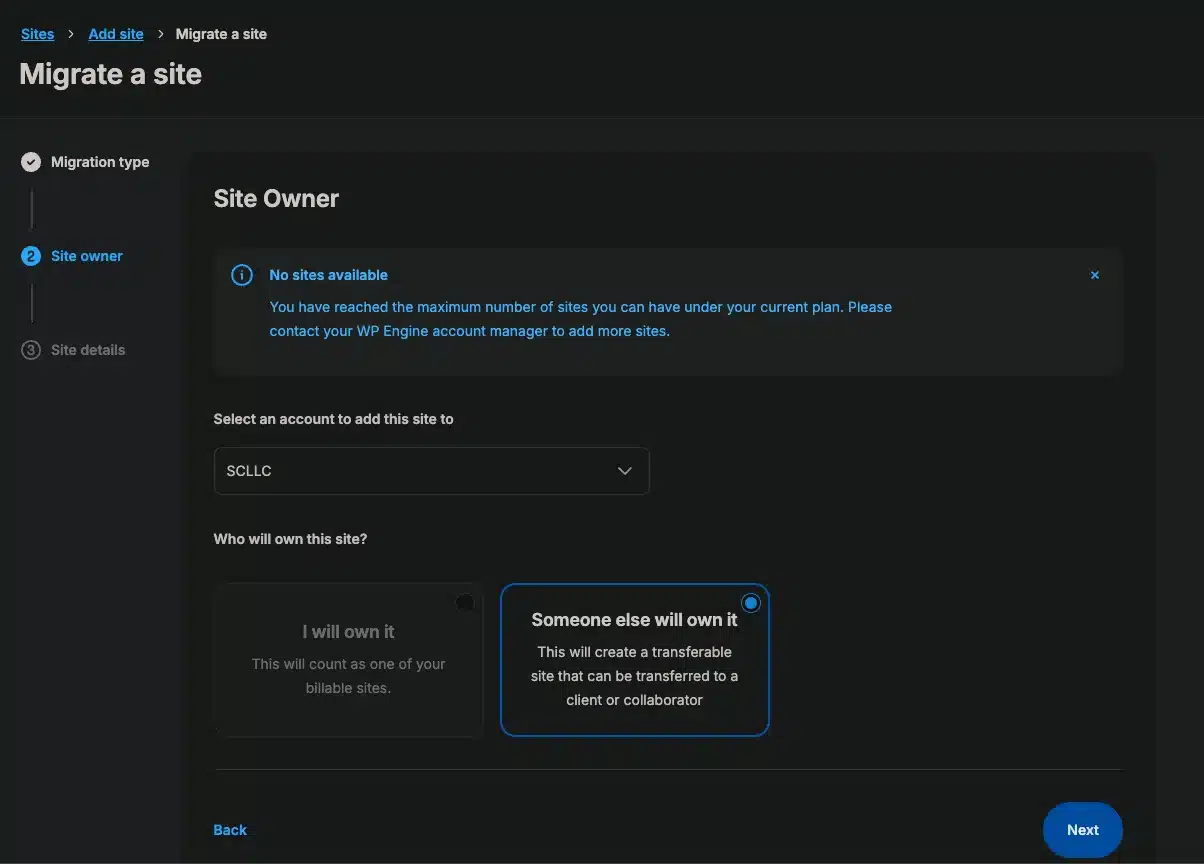Click the step 3 Site details number icon
Viewport: 1204px width, 864px height.
pyautogui.click(x=31, y=350)
